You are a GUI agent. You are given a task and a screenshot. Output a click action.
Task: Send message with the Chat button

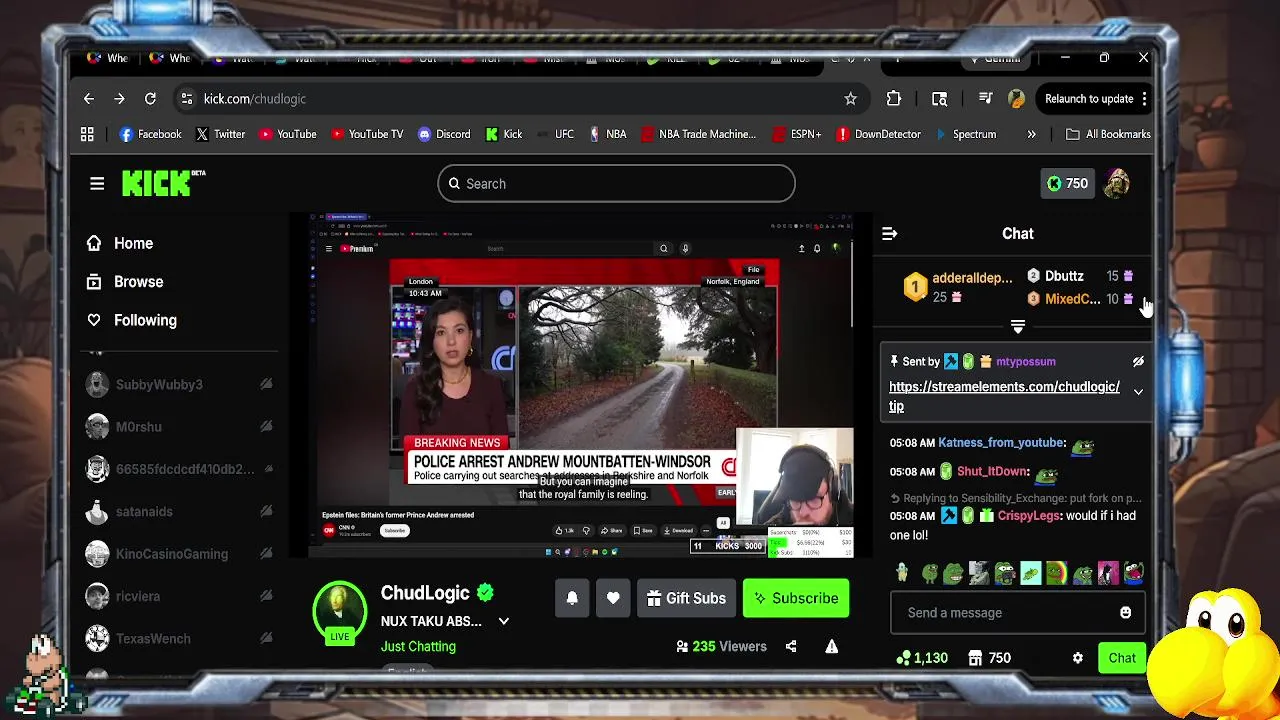click(x=1121, y=658)
